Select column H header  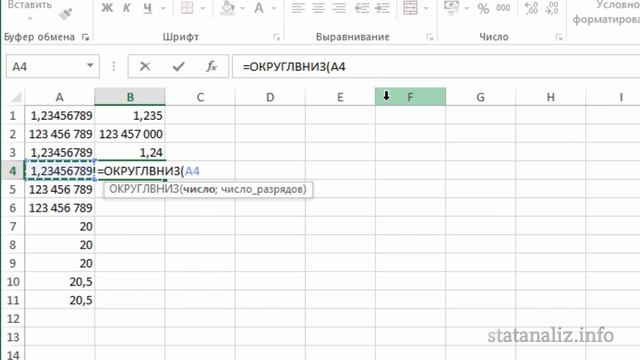point(551,97)
